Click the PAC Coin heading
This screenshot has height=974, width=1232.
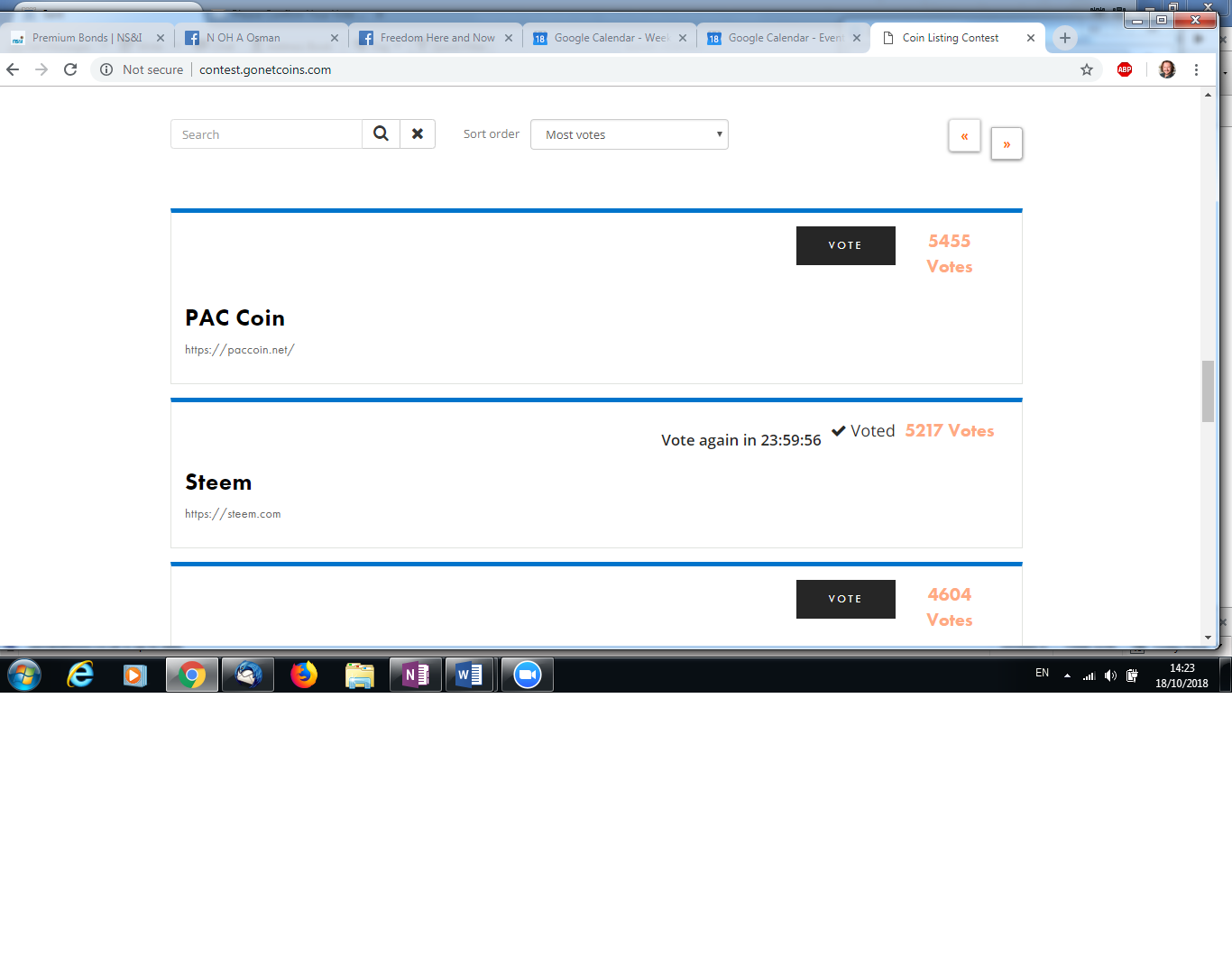[234, 318]
